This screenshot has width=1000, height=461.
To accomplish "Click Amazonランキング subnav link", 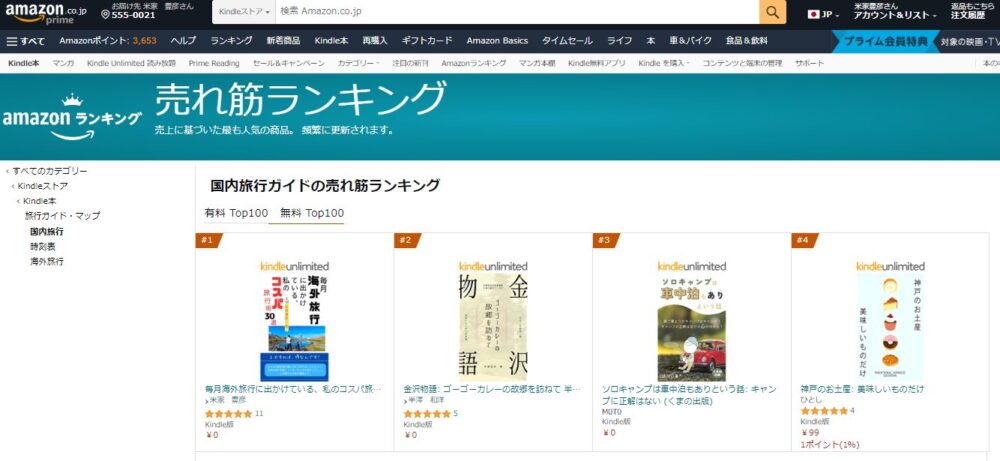I will [x=474, y=63].
